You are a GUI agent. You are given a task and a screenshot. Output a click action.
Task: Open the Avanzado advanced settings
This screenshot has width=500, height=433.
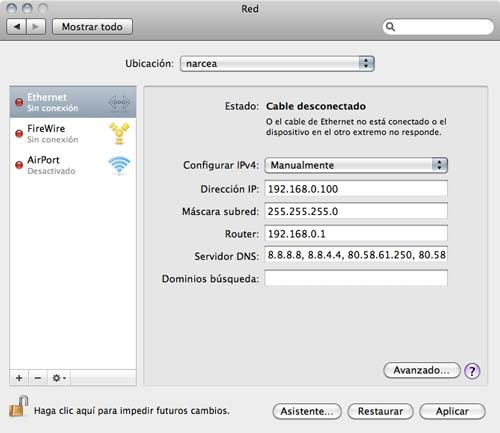[x=422, y=370]
